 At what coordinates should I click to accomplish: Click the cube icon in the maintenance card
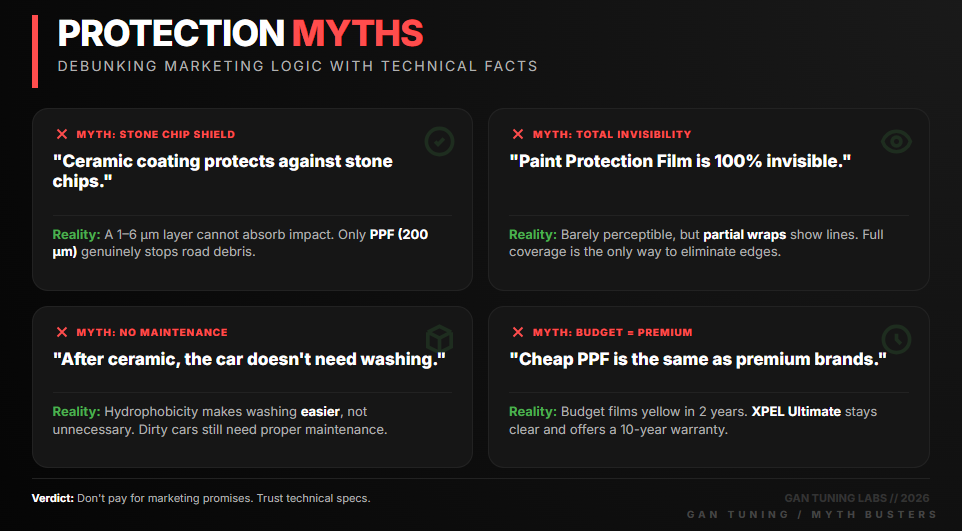[x=440, y=339]
